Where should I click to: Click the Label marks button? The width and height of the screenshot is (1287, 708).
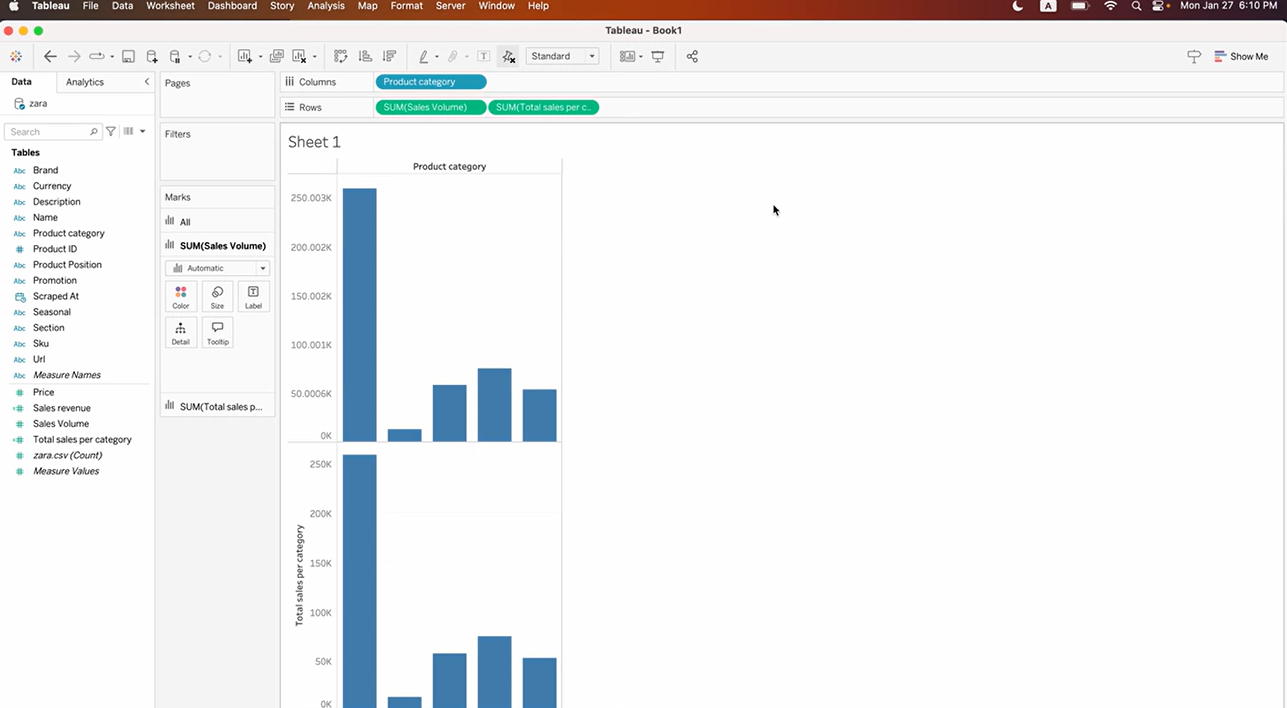tap(253, 297)
